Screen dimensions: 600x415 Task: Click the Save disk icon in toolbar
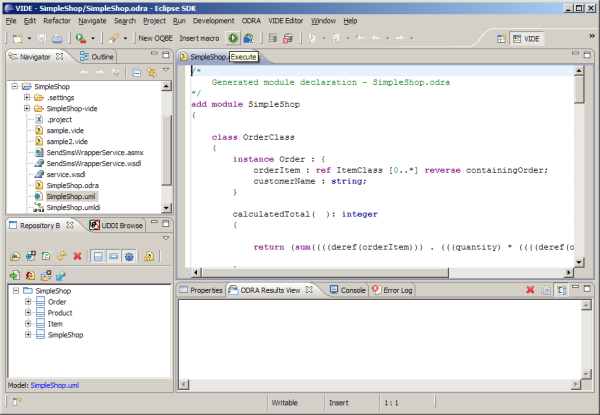pos(42,38)
